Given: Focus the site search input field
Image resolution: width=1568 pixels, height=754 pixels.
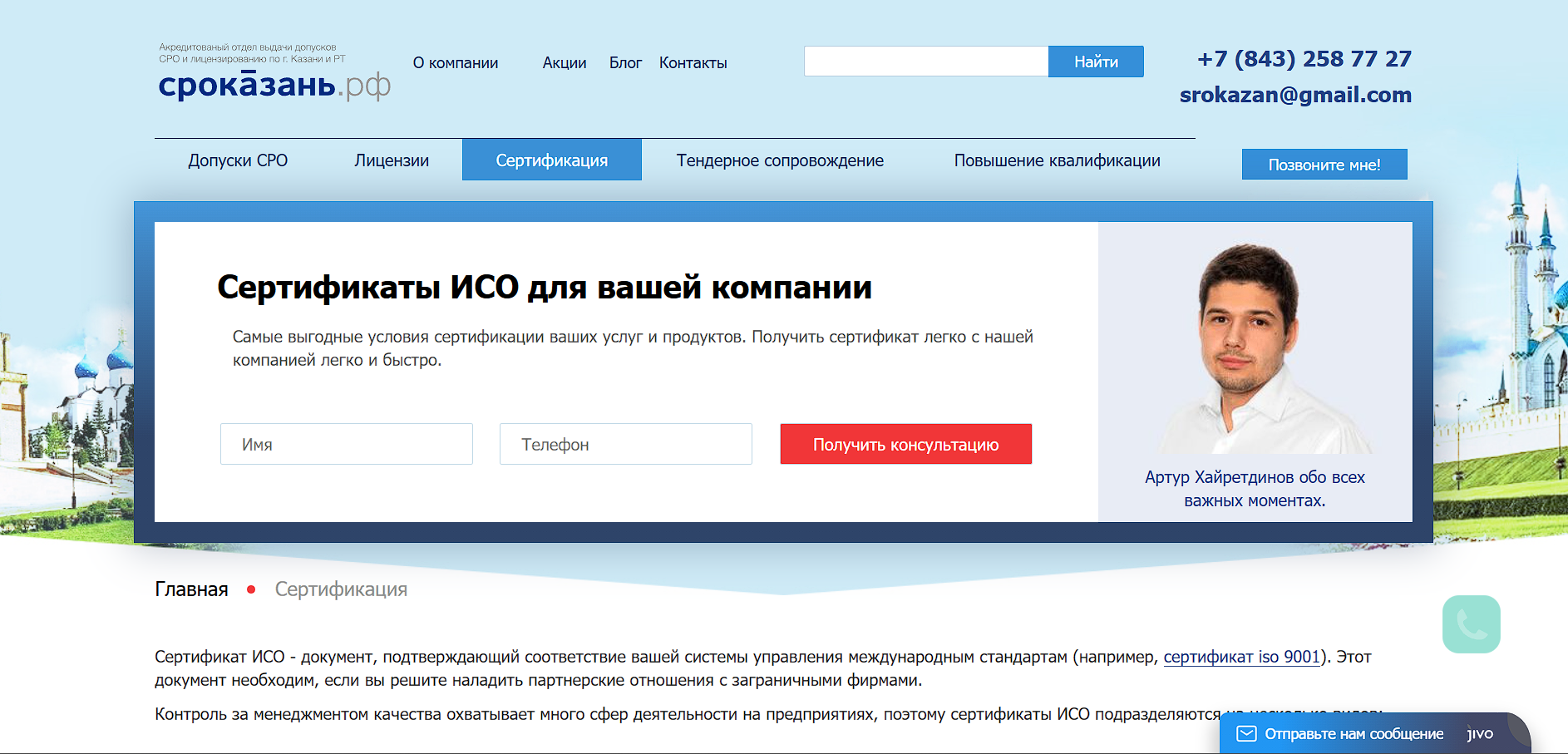Looking at the screenshot, I should 926,62.
